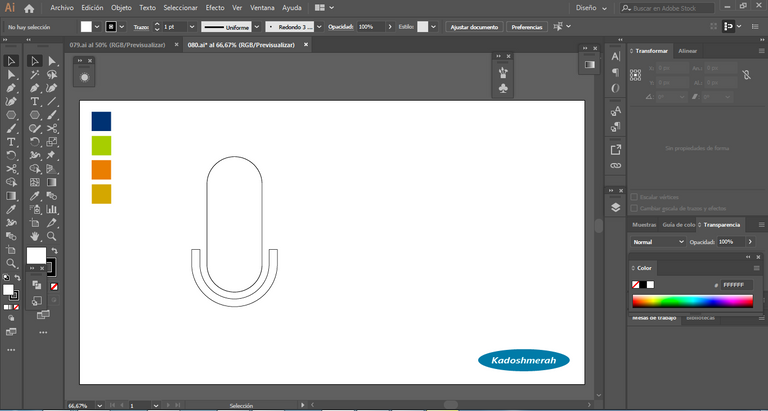Open the Color panel options menu
The width and height of the screenshot is (768, 411).
[757, 268]
